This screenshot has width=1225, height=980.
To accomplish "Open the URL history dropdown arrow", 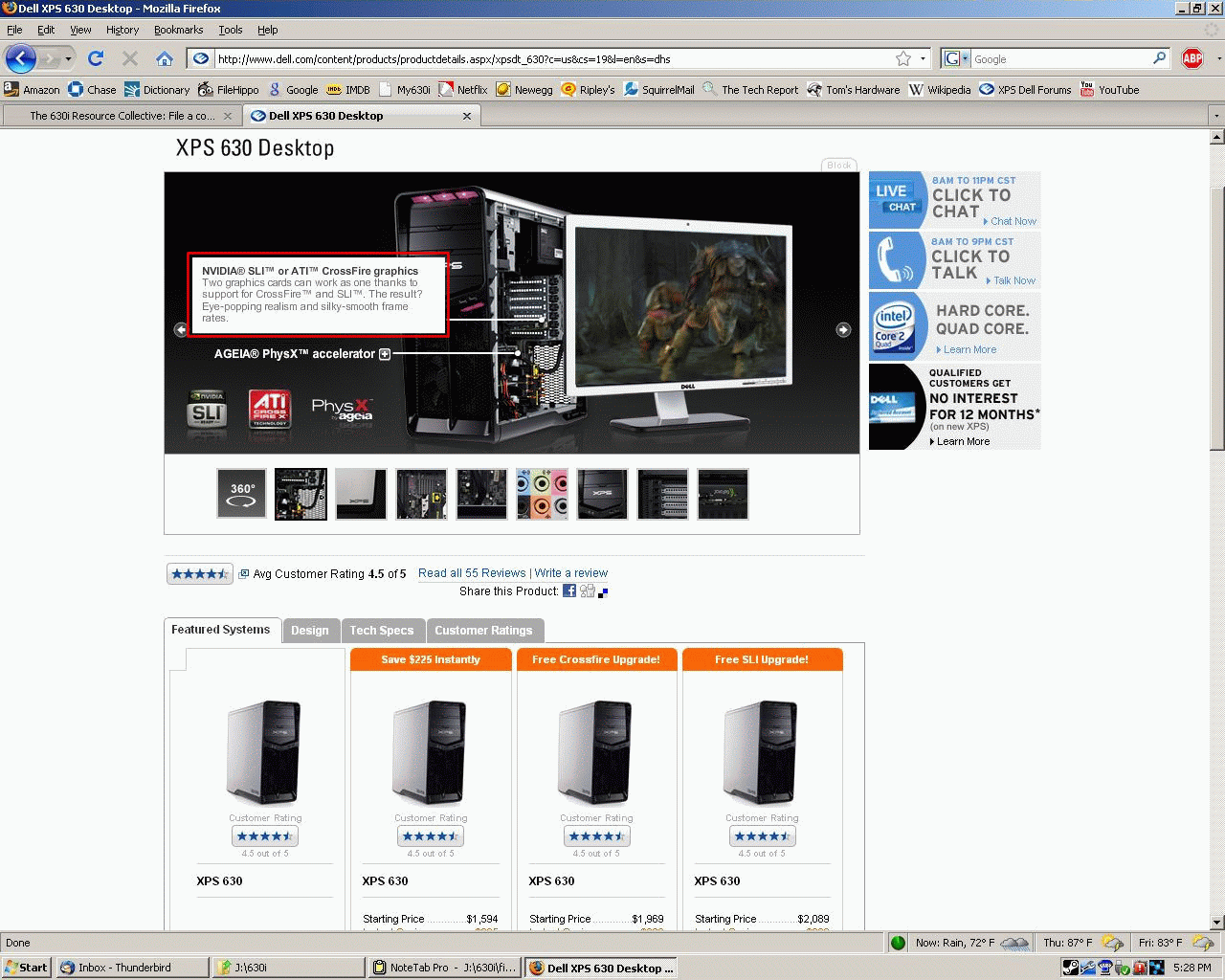I will click(x=923, y=58).
